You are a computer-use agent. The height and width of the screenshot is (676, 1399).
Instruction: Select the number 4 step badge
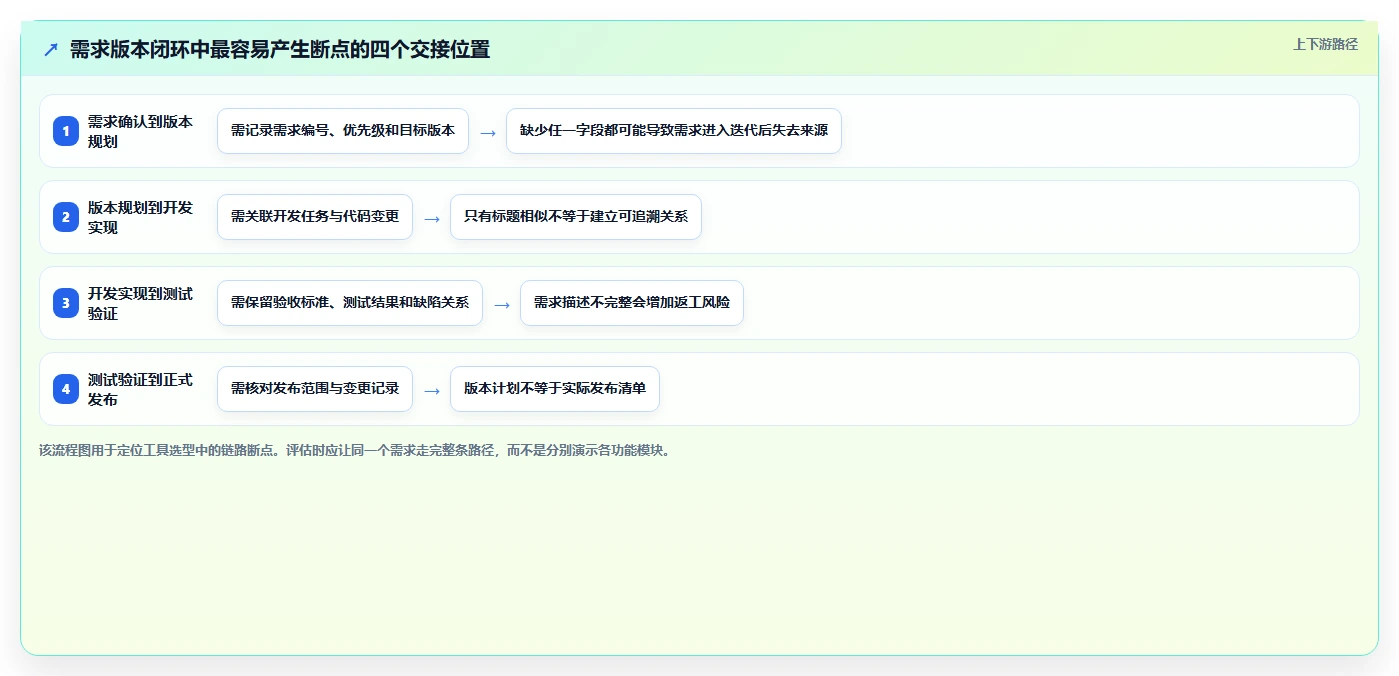[x=66, y=389]
